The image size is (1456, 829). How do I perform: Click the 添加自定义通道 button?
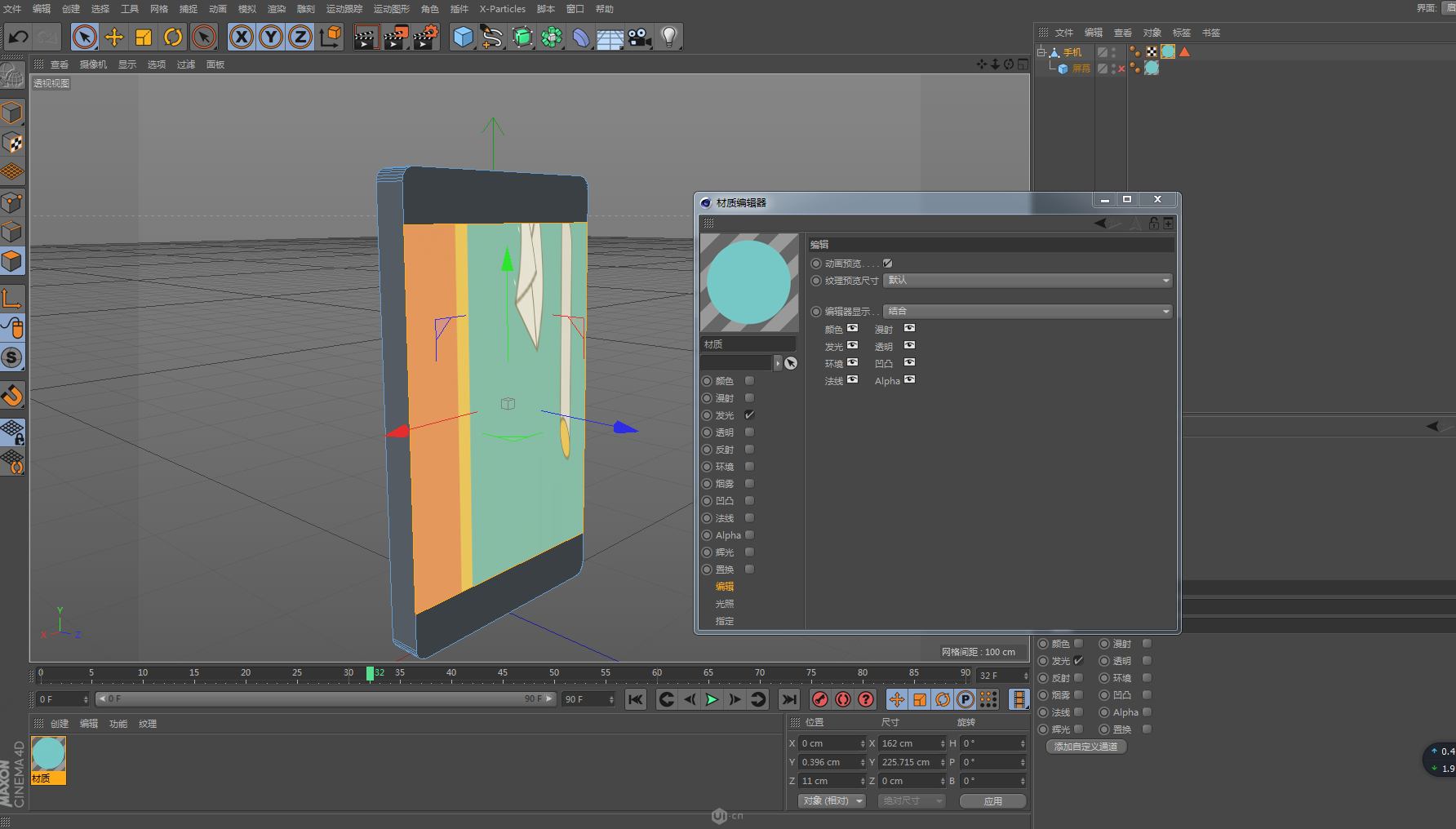[1085, 747]
